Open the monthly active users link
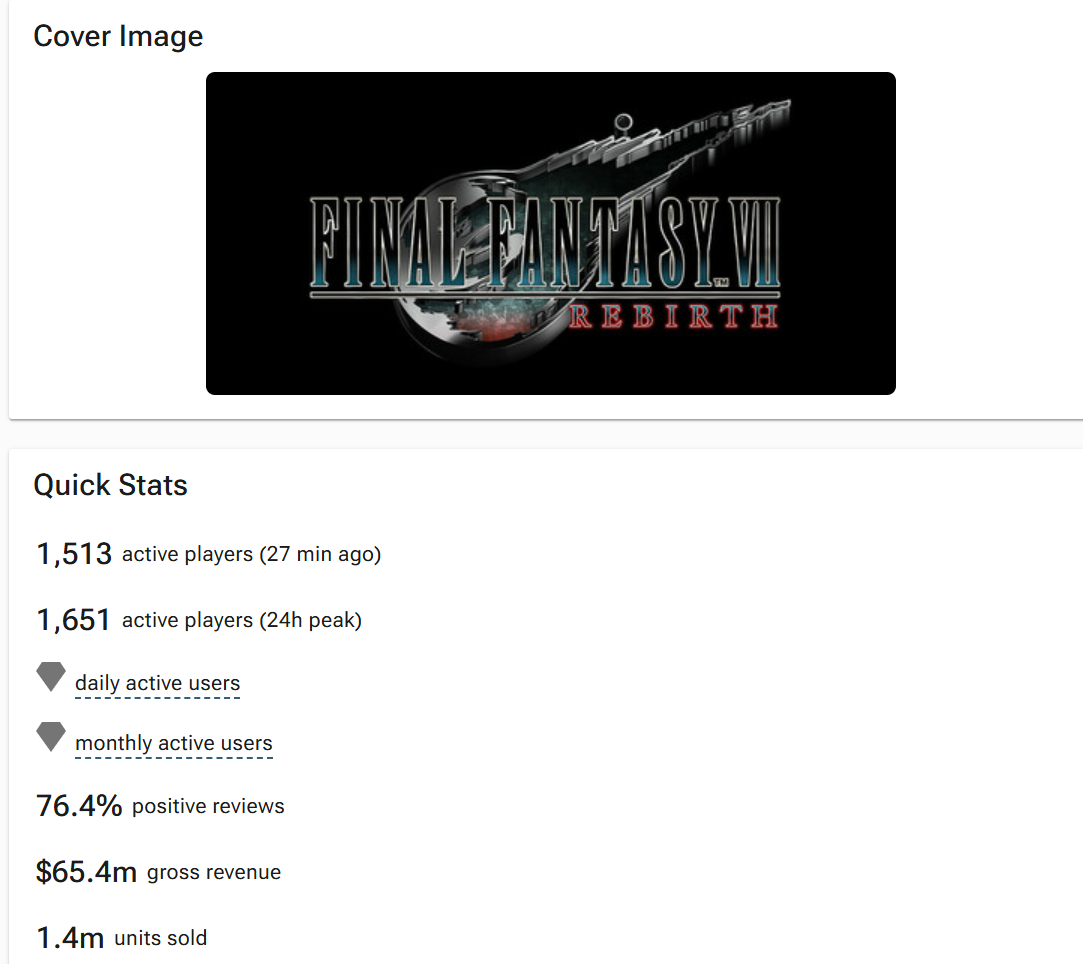1083x964 pixels. [x=173, y=743]
